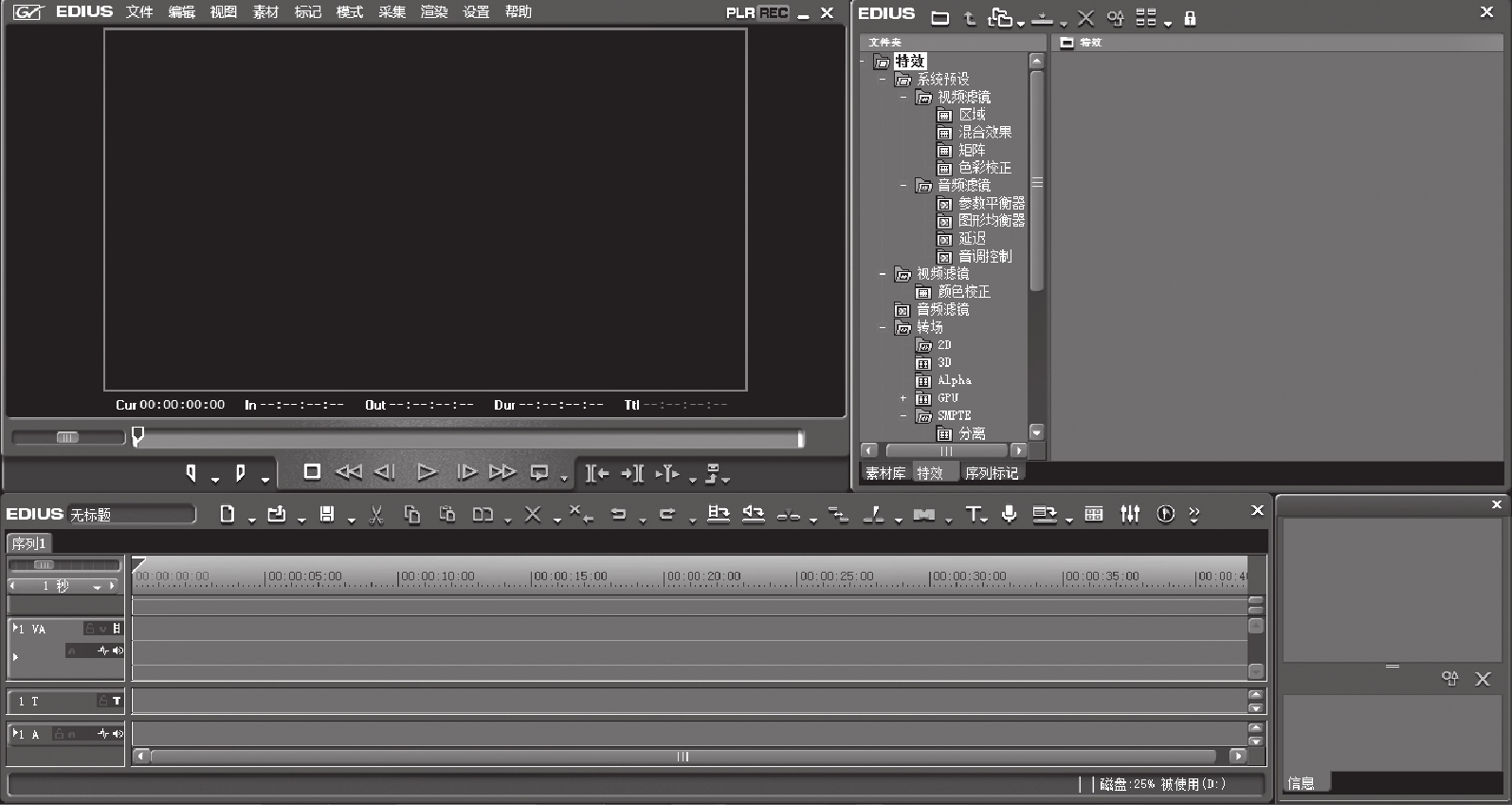Expand the GPU transitions folder
The width and height of the screenshot is (1512, 805).
903,398
